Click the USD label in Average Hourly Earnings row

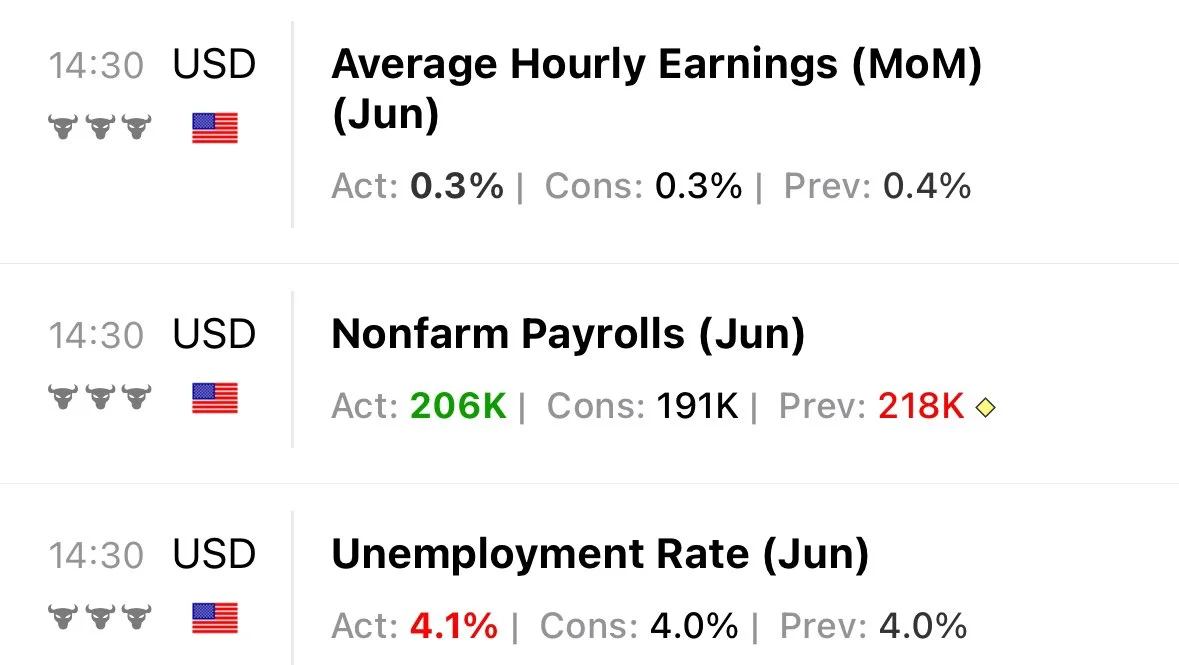pyautogui.click(x=214, y=64)
